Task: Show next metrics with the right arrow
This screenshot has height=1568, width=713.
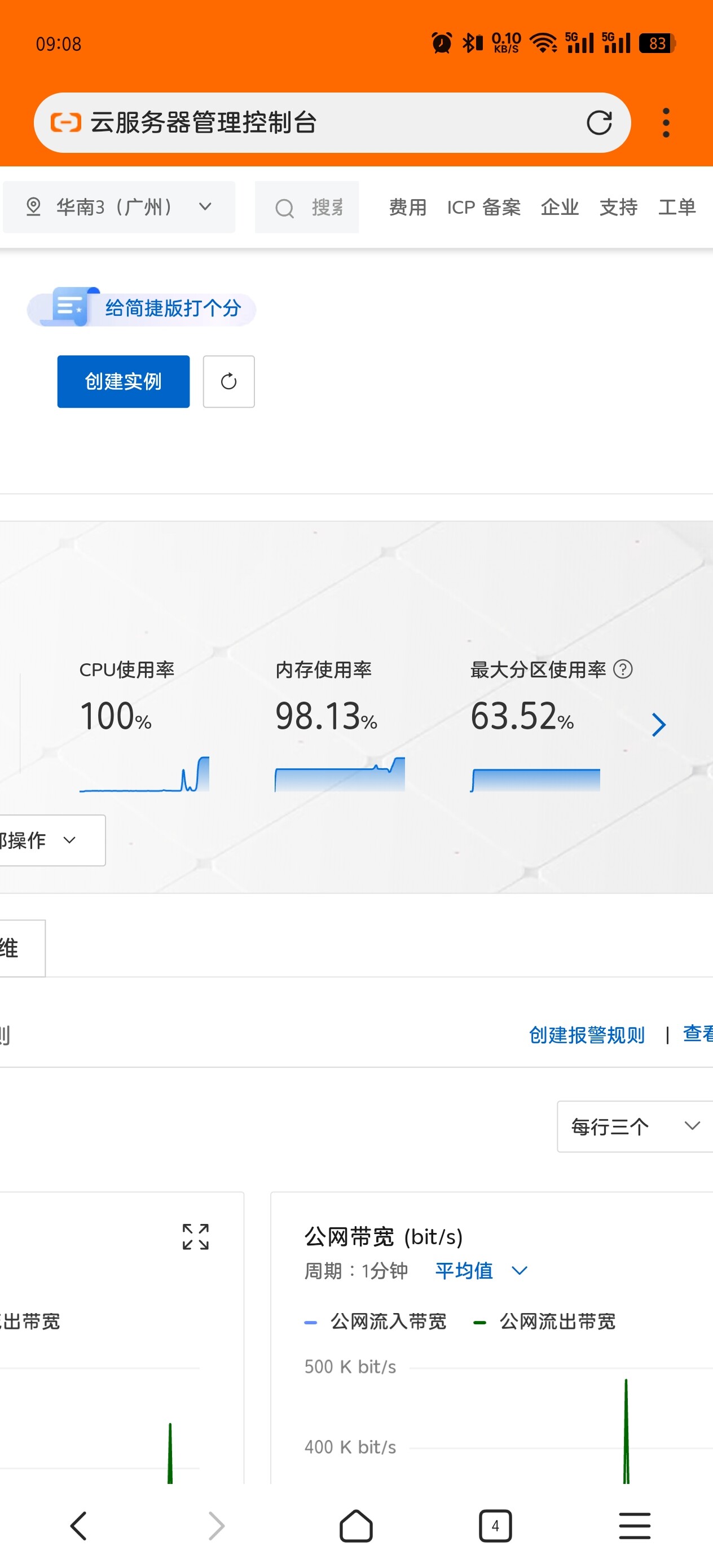Action: tap(658, 724)
